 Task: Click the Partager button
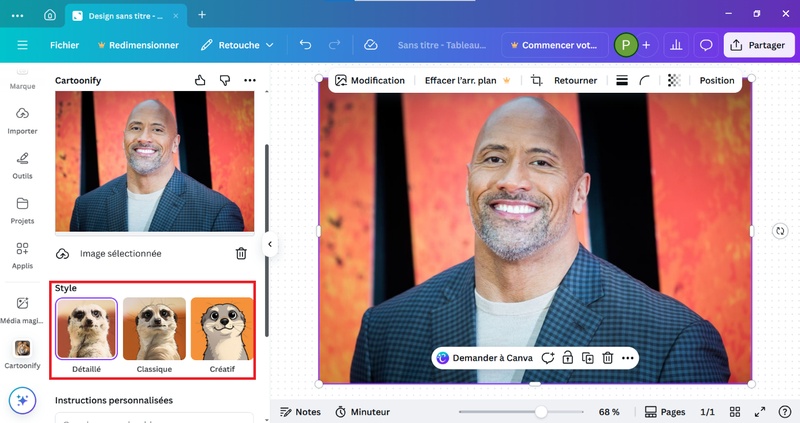pyautogui.click(x=758, y=45)
